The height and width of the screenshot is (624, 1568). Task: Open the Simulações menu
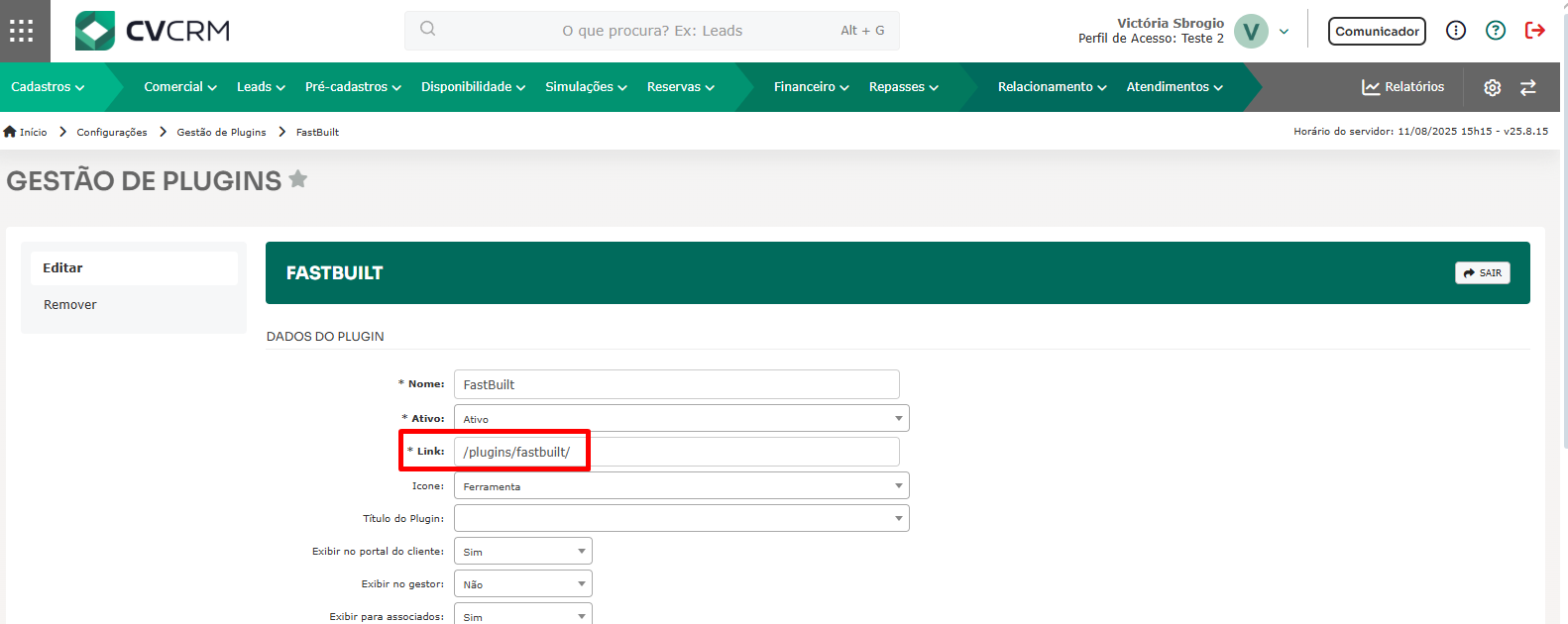(586, 87)
